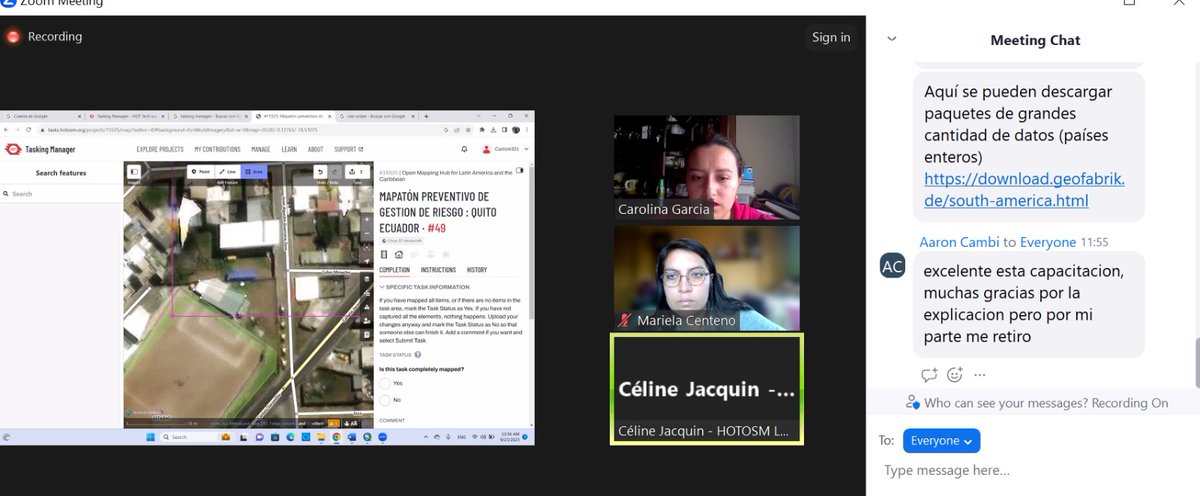This screenshot has height=496, width=1200.
Task: Click the chat panel scrollbar
Action: click(1196, 362)
